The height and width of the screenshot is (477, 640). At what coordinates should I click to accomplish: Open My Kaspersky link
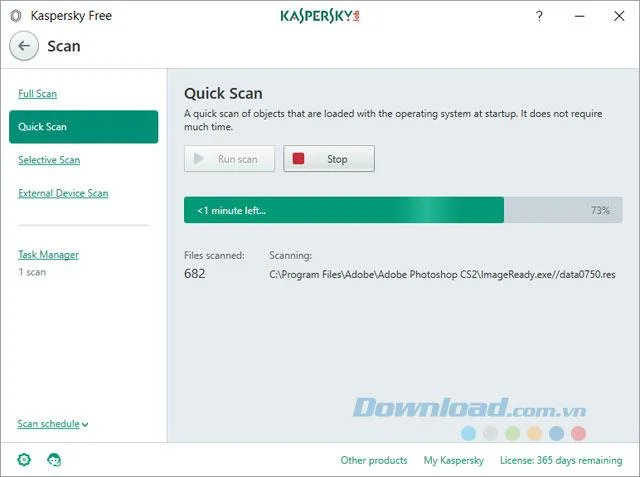click(x=453, y=460)
